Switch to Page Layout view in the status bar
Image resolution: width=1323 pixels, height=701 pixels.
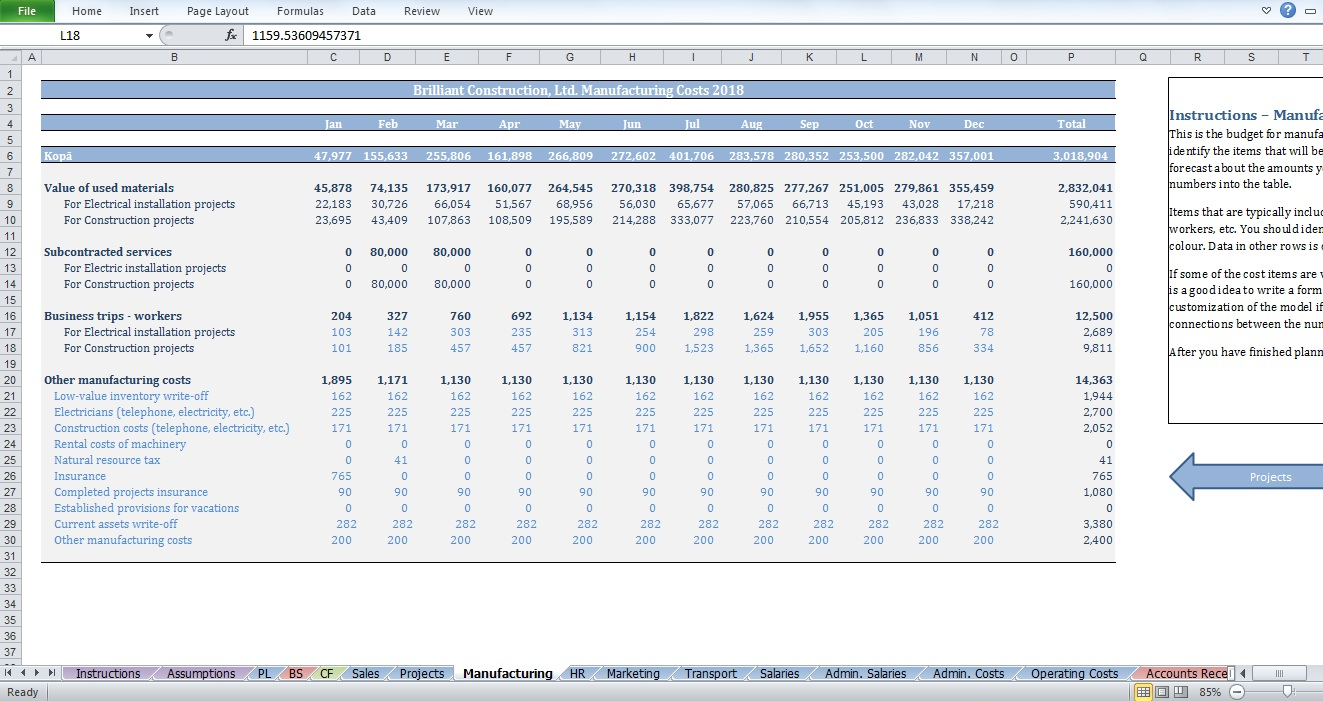click(1161, 692)
